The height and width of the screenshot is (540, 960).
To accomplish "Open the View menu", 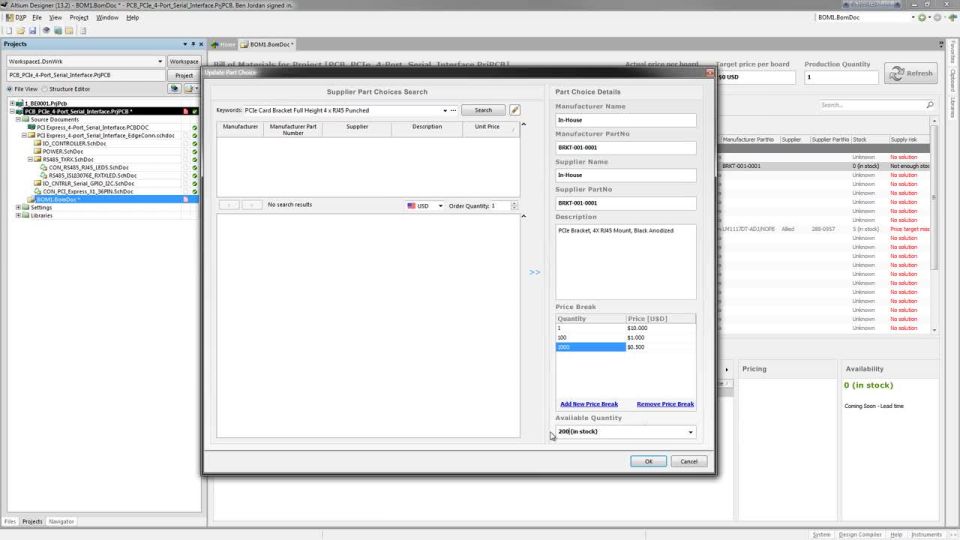I will (55, 18).
